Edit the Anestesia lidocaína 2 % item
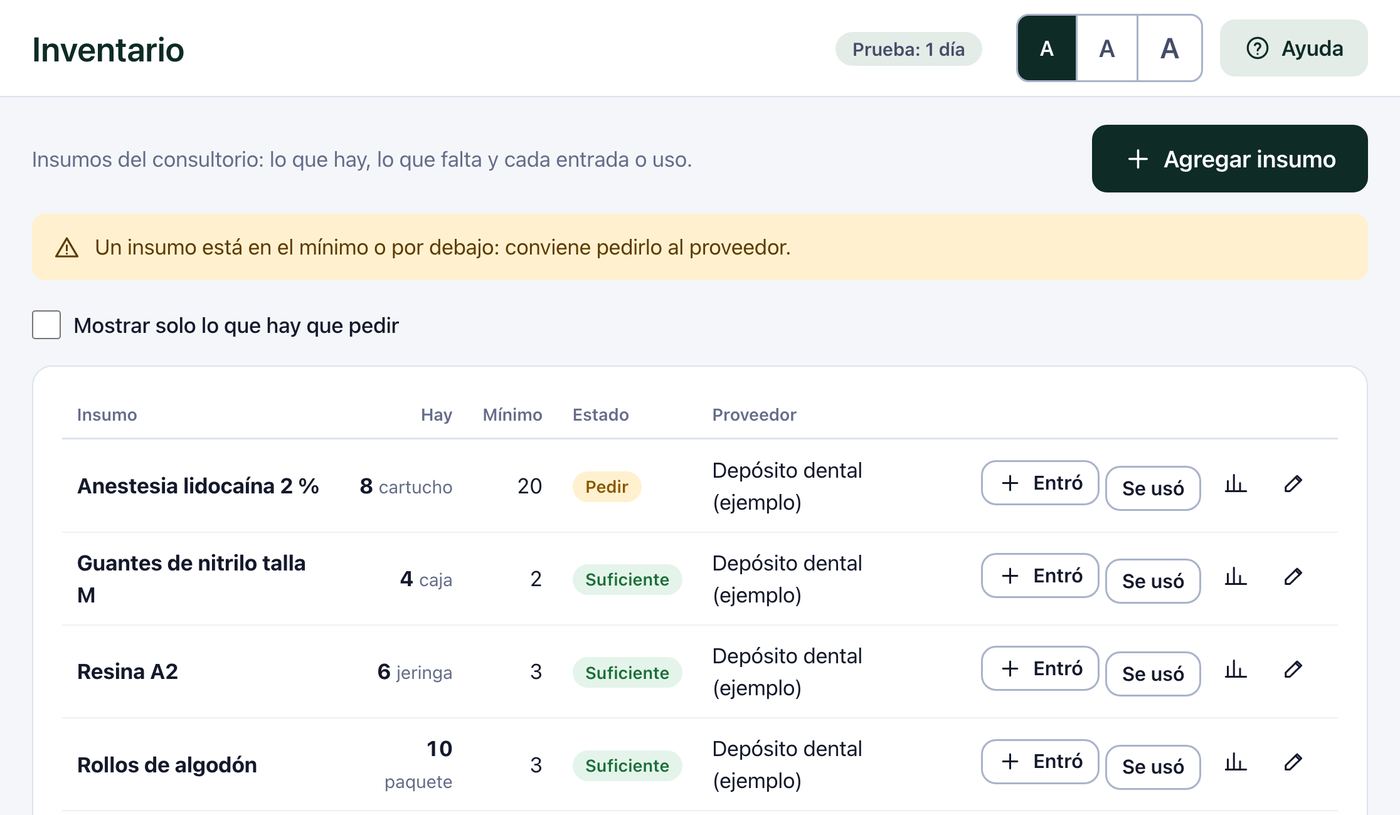1400x815 pixels. pyautogui.click(x=1293, y=484)
